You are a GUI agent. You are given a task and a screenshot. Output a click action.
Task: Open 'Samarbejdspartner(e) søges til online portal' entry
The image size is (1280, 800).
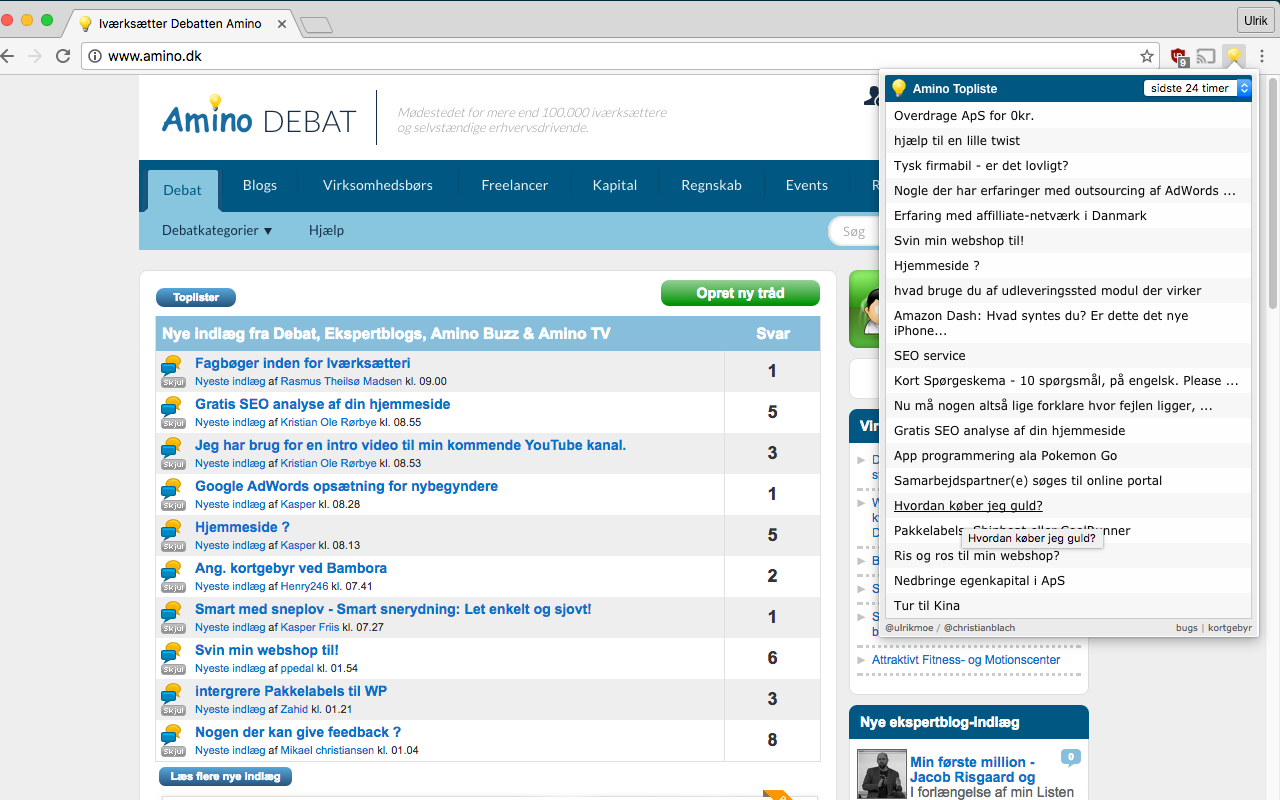[1028, 480]
